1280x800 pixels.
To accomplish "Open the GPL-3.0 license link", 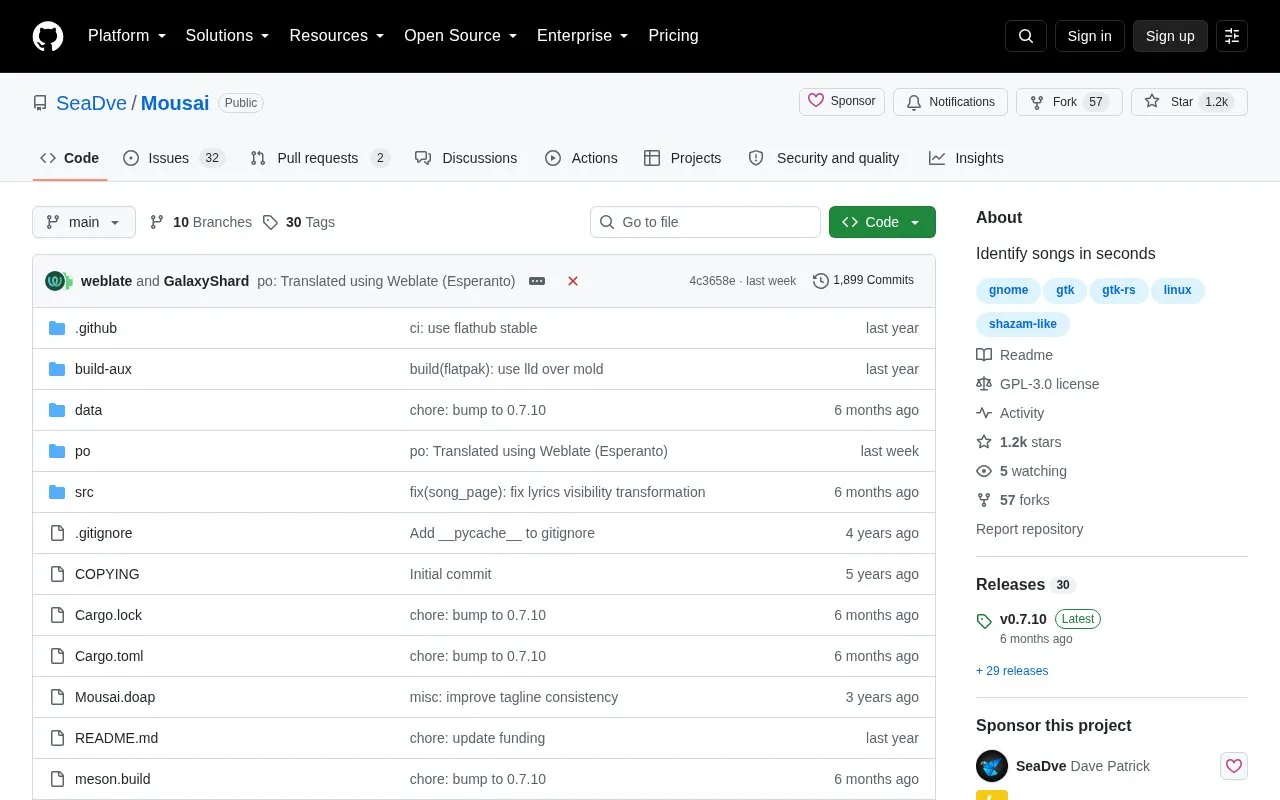I will click(1038, 384).
